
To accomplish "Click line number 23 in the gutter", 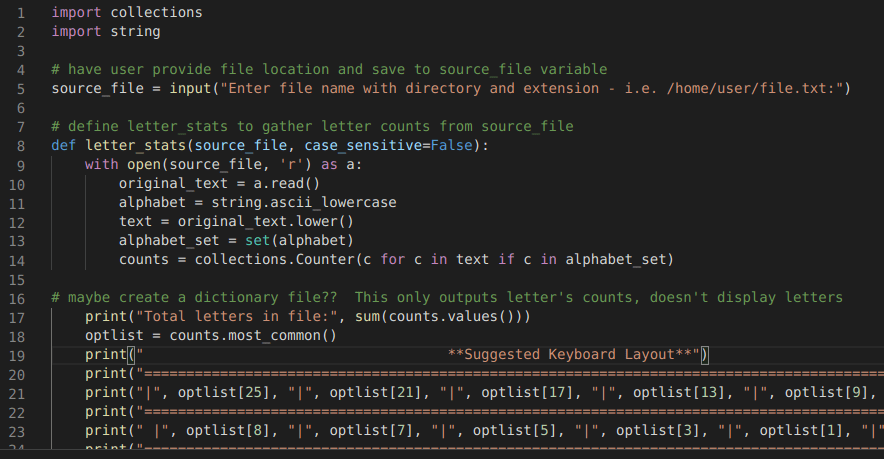I will point(15,430).
